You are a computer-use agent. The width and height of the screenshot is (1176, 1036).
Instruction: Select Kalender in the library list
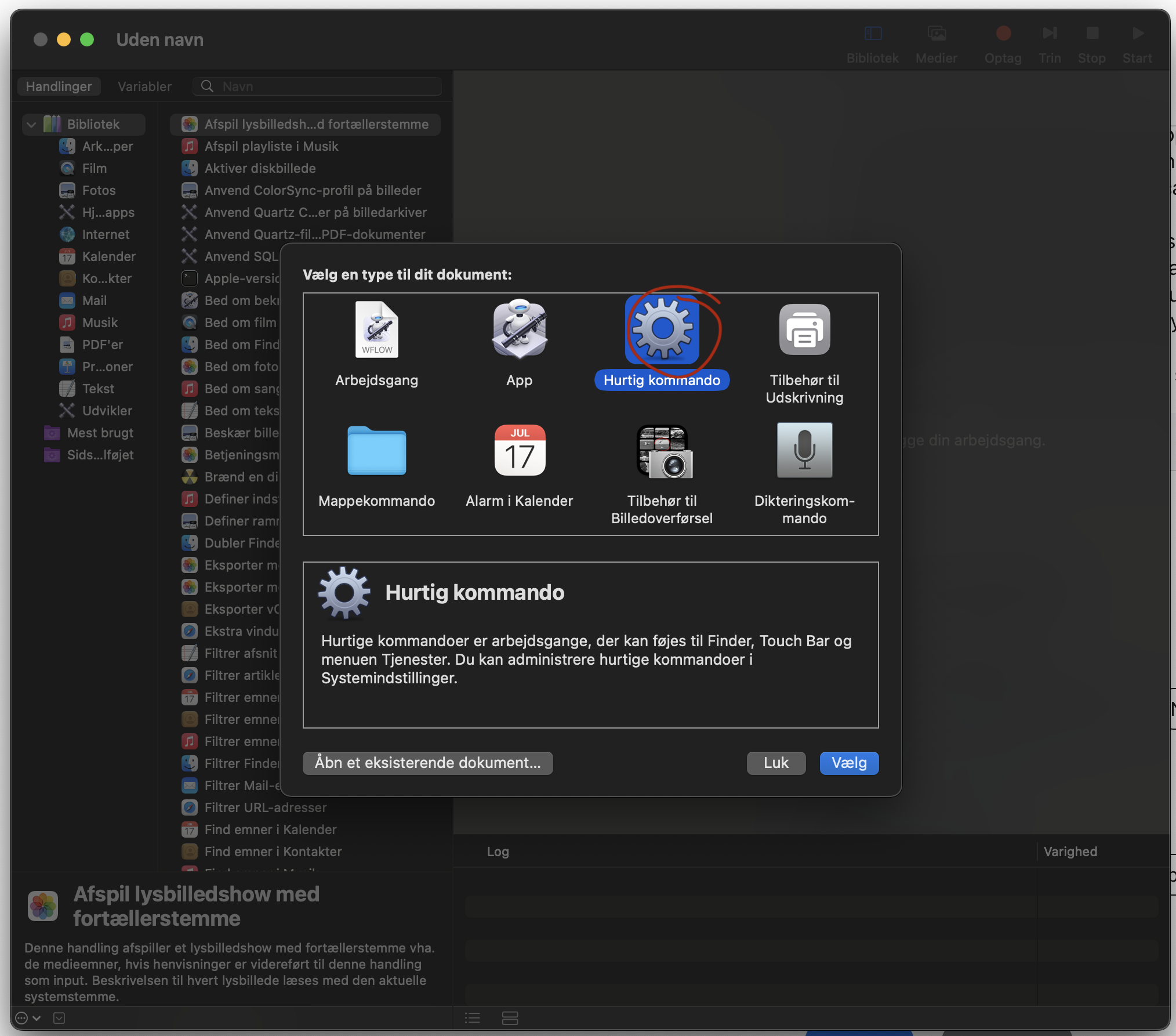(x=108, y=256)
